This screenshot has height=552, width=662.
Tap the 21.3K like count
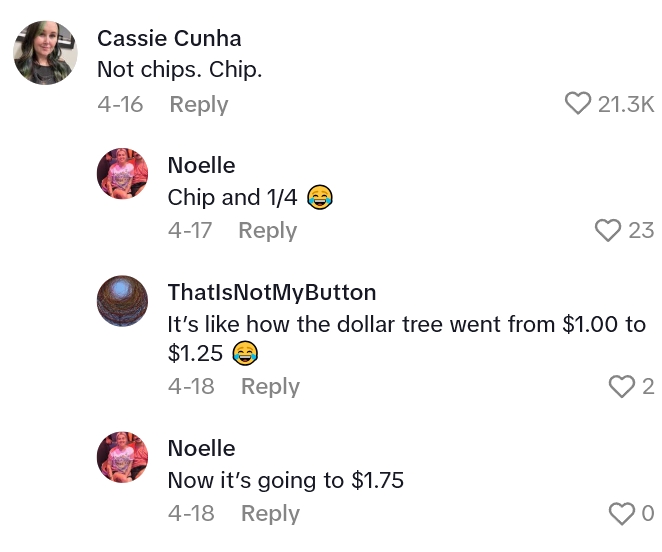[x=625, y=104]
